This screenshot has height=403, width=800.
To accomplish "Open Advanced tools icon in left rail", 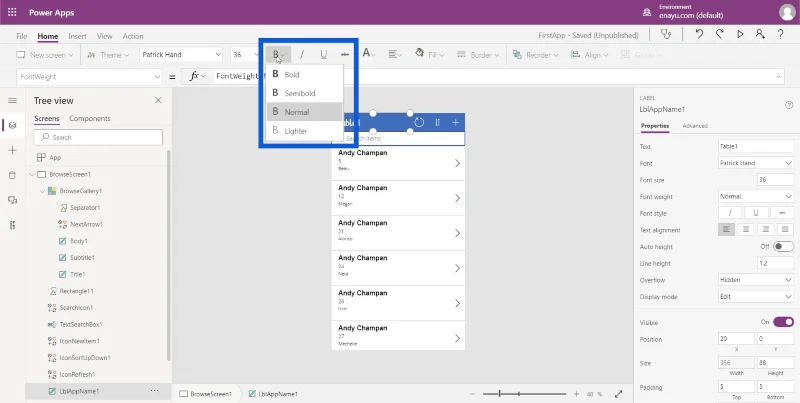I will pyautogui.click(x=12, y=225).
